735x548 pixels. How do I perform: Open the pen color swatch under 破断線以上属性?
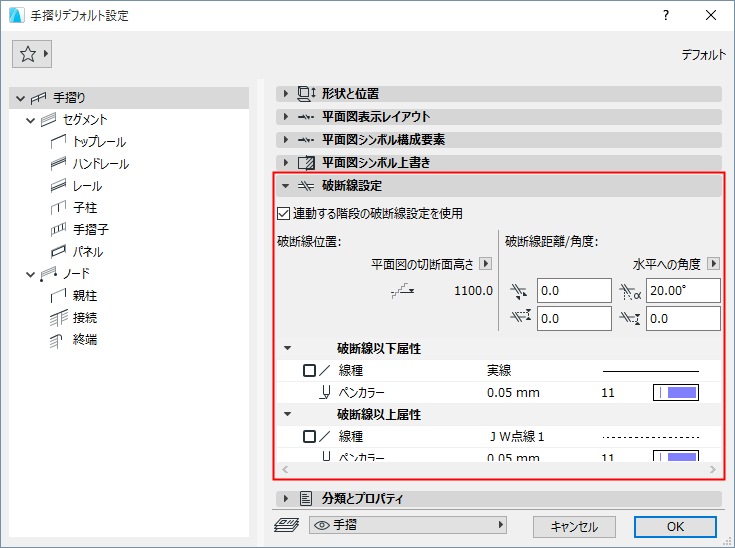click(676, 456)
